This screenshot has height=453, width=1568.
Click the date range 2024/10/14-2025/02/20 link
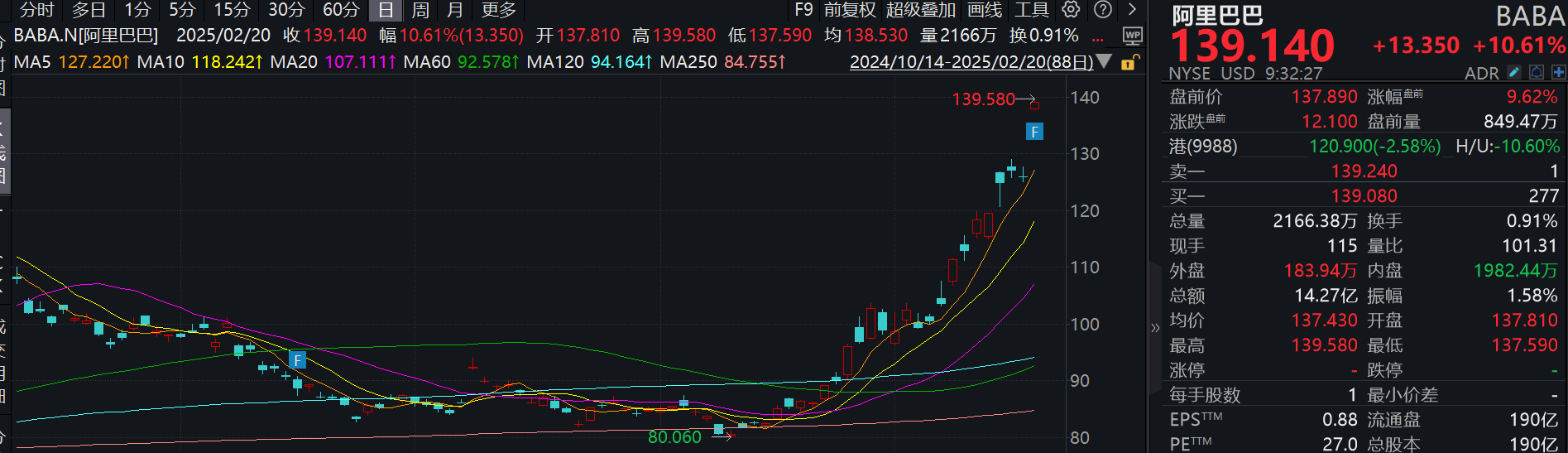[971, 62]
